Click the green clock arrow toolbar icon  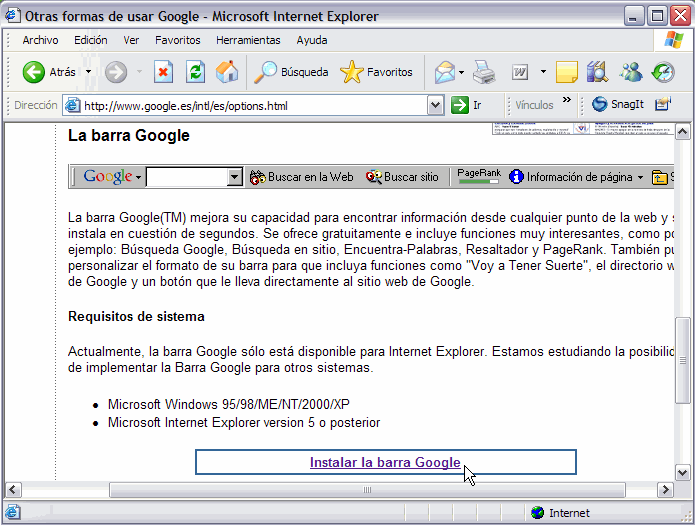[x=663, y=72]
